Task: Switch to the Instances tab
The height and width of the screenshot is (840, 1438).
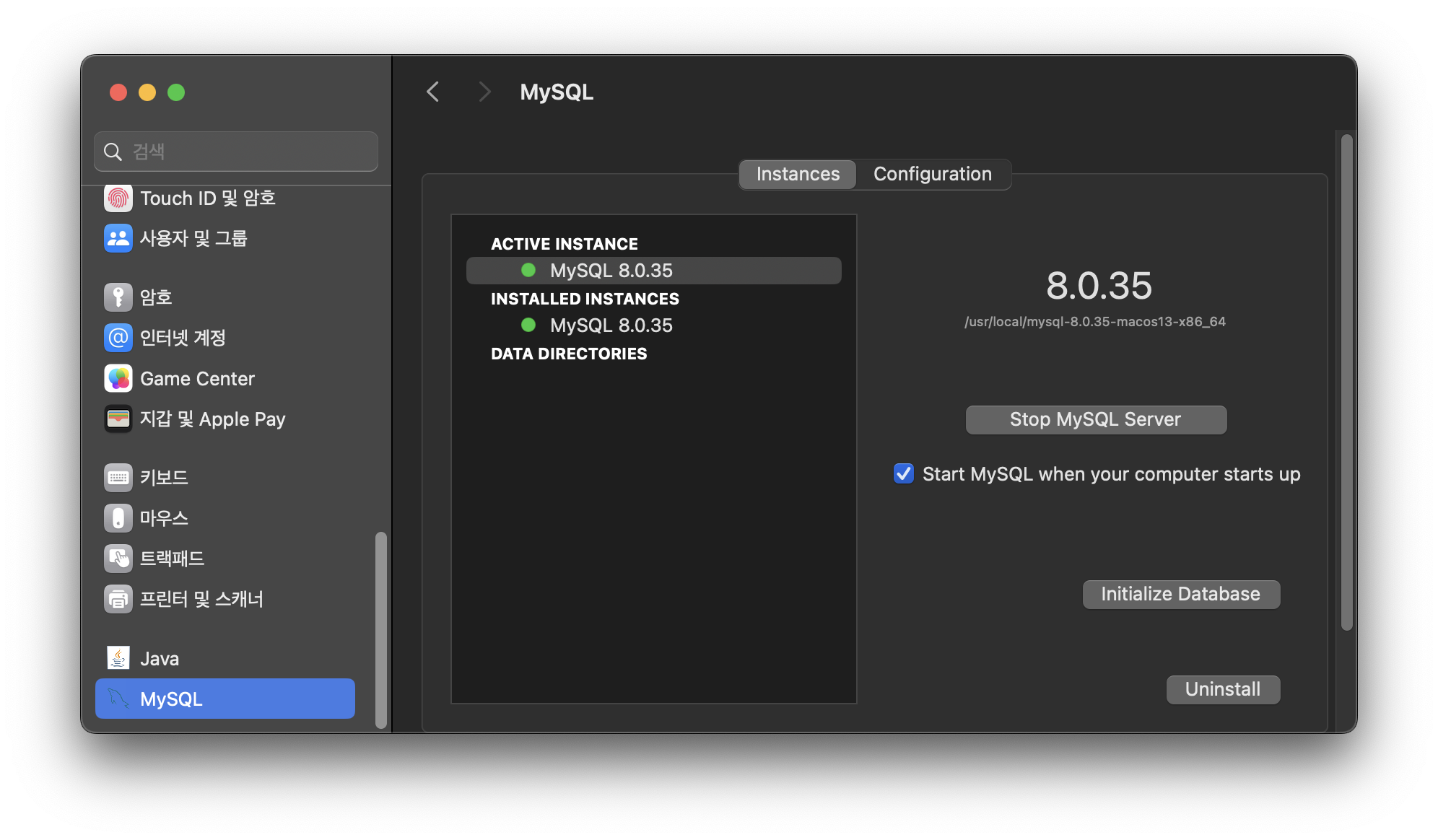Action: [798, 175]
